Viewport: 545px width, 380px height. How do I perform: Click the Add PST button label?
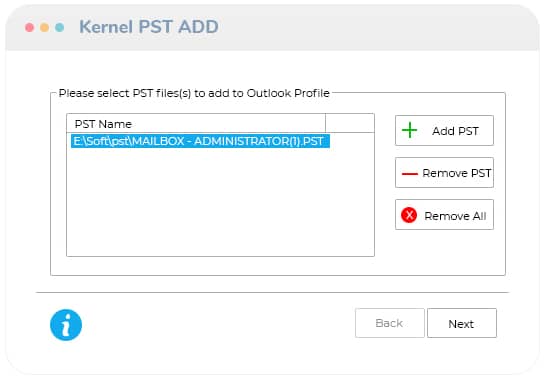[455, 131]
